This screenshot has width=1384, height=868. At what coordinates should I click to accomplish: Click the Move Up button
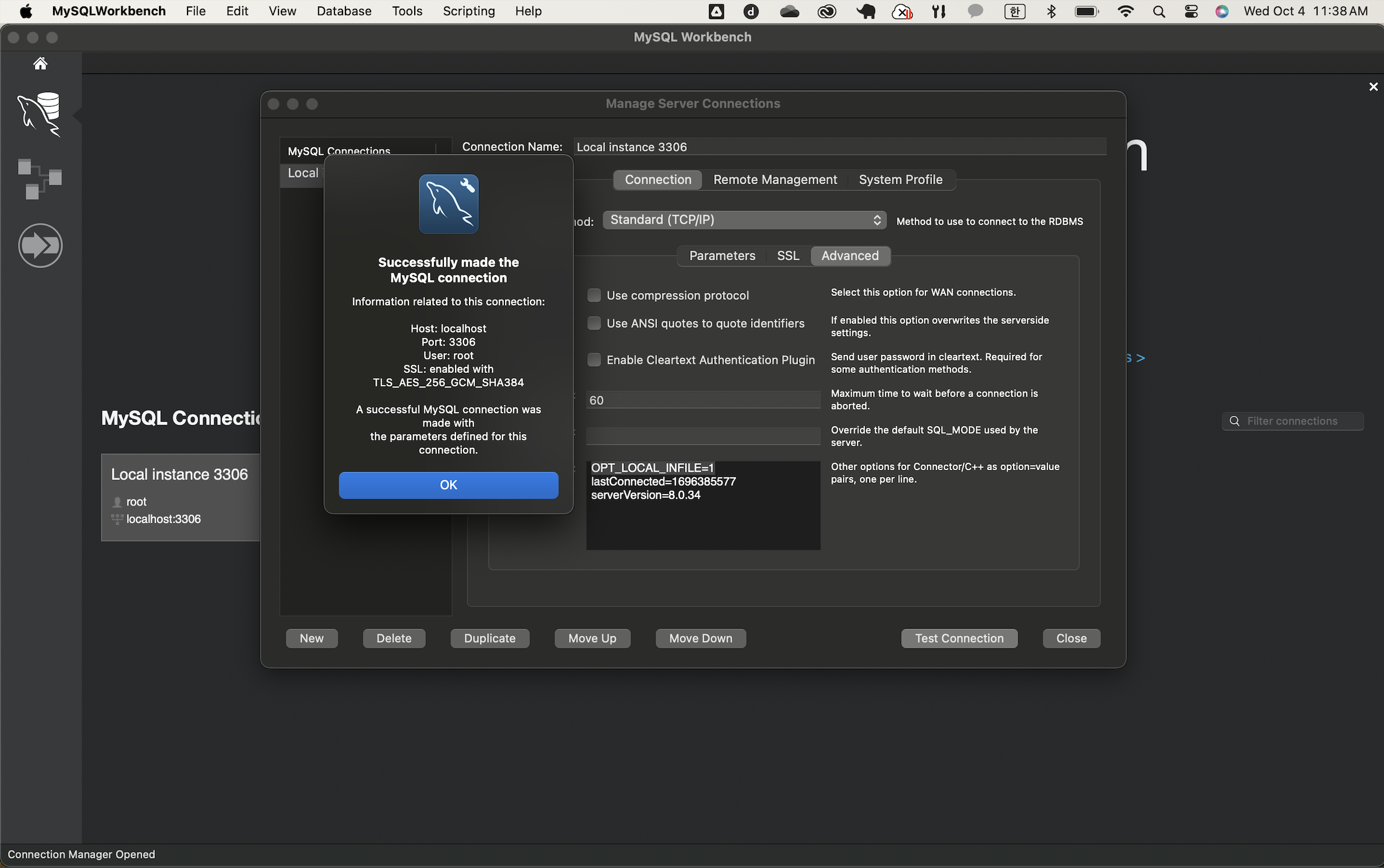point(592,638)
